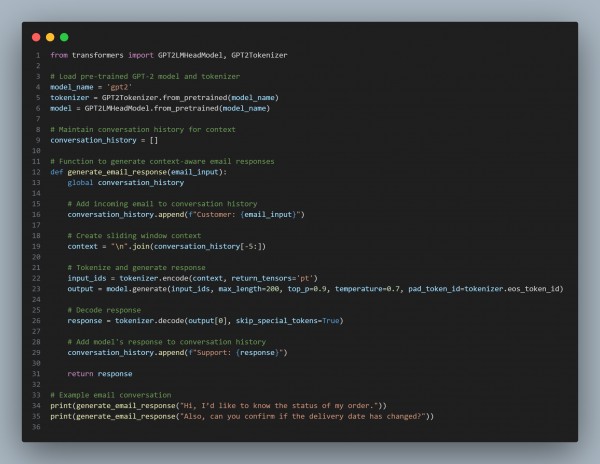600x464 pixels.
Task: Select the 'from transformers import' line
Action: tap(169, 55)
